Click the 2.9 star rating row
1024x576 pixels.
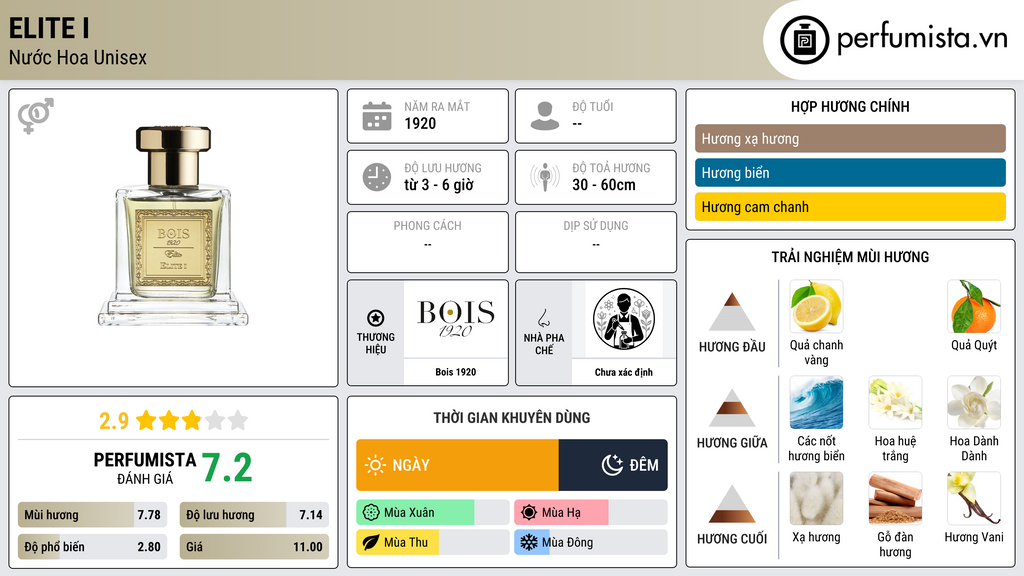(x=174, y=421)
